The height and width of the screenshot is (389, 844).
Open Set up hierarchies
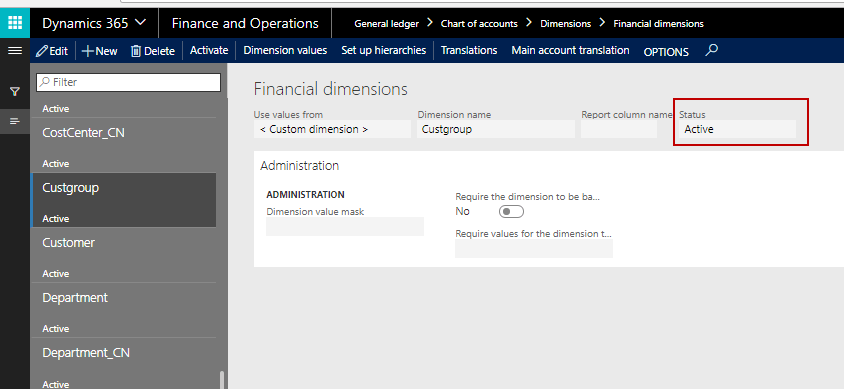(x=384, y=51)
